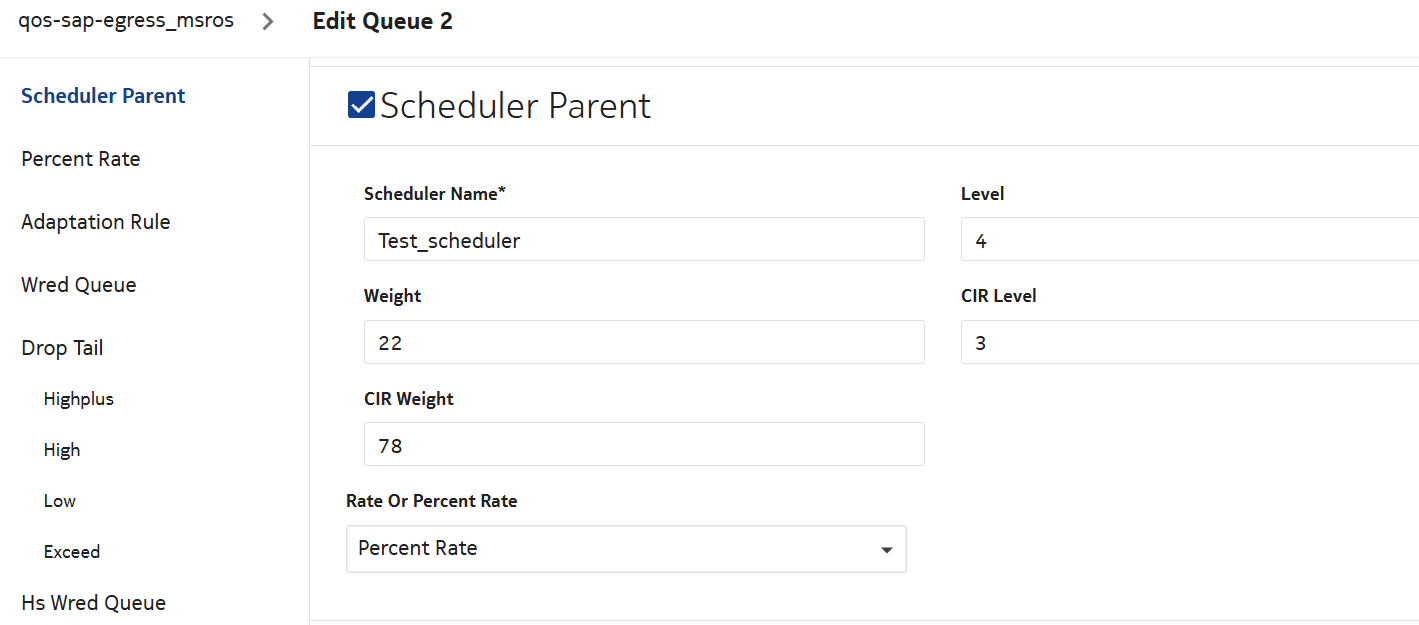
Task: Go back to qos-sap-egress_msros breadcrumb
Action: [x=126, y=21]
